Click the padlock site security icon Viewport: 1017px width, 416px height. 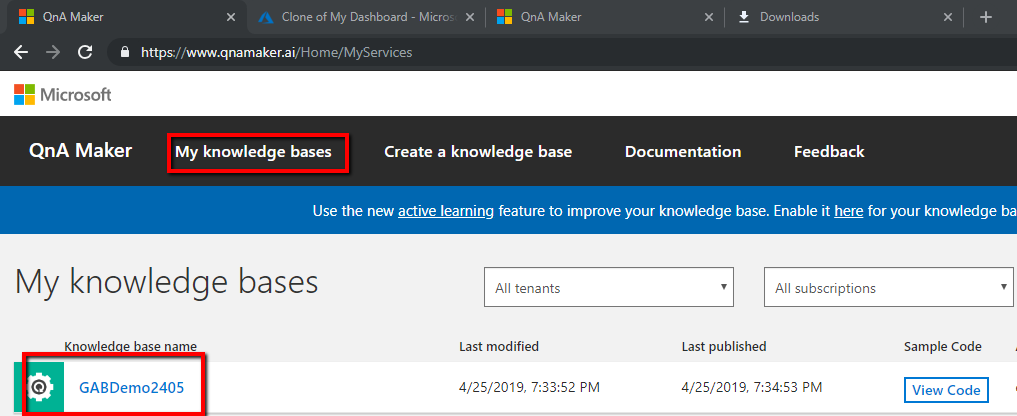[126, 53]
